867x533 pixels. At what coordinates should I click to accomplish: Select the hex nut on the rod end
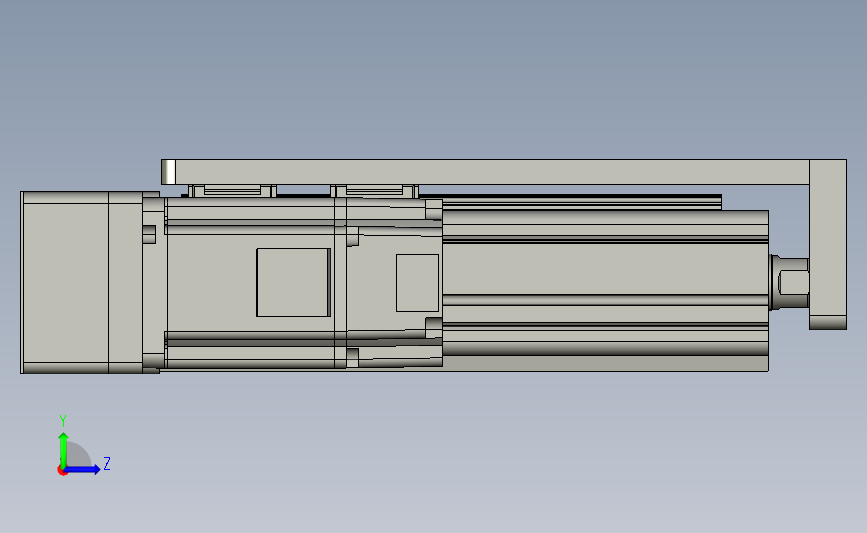tap(792, 282)
